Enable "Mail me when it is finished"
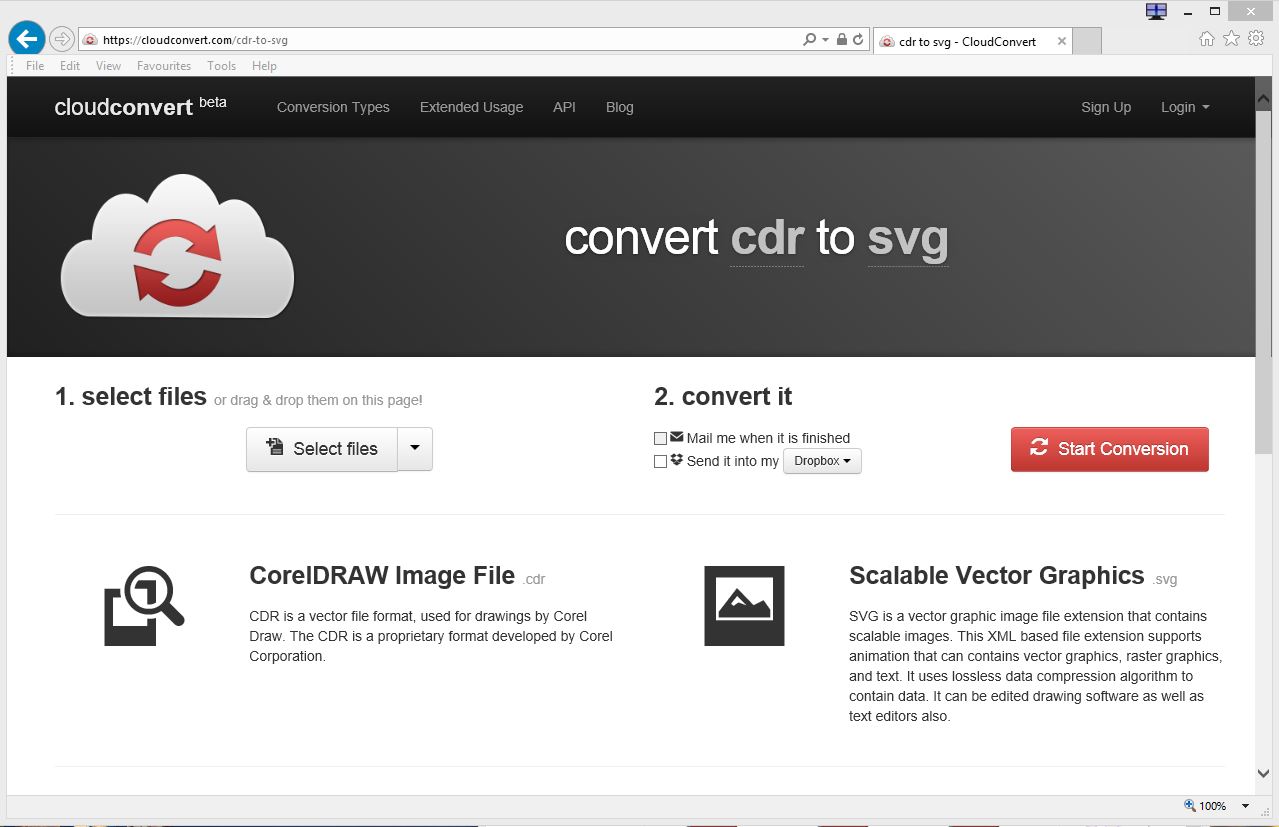The width and height of the screenshot is (1279, 827). tap(660, 438)
